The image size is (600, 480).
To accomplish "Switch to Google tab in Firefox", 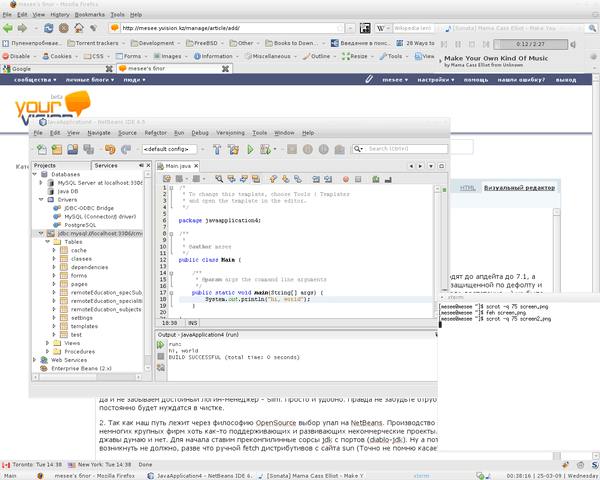I will point(57,69).
